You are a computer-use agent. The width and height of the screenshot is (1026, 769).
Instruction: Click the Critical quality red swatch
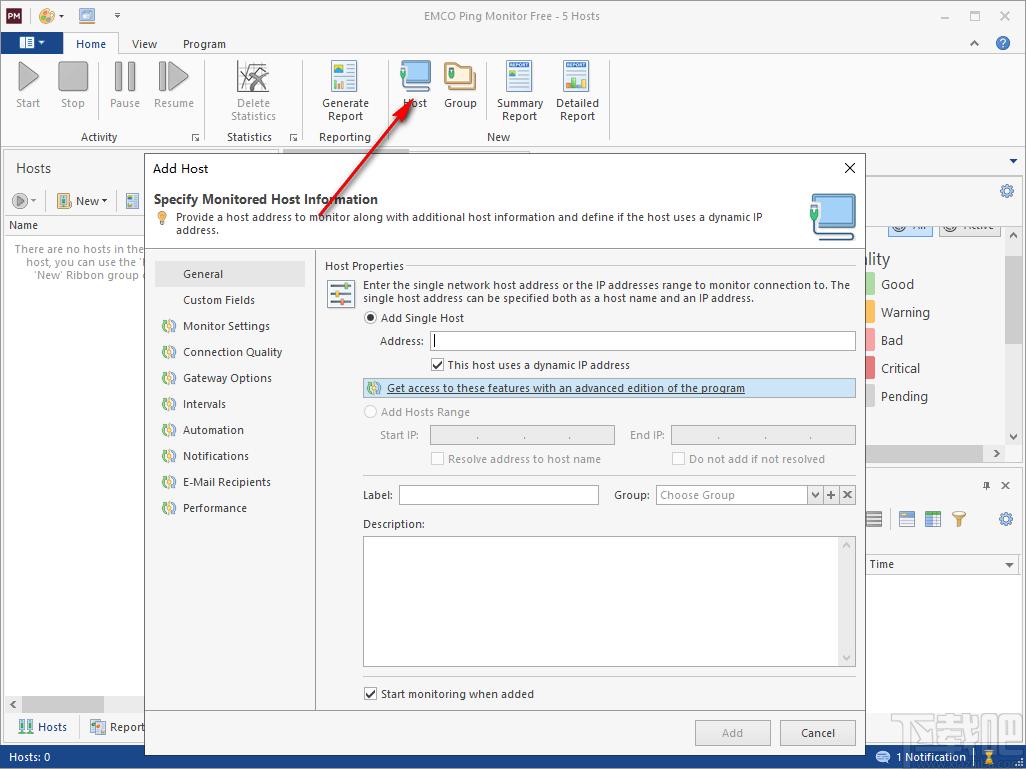pos(870,368)
